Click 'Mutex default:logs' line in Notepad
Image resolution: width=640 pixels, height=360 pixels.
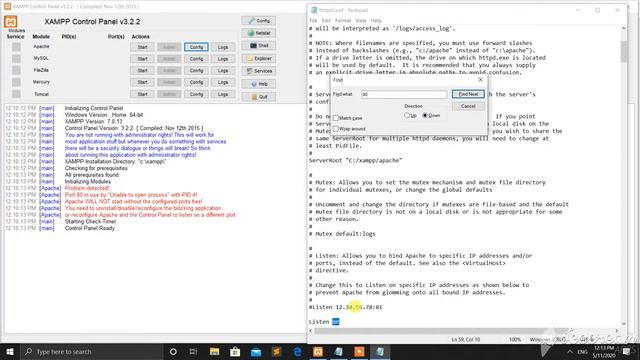[342, 234]
